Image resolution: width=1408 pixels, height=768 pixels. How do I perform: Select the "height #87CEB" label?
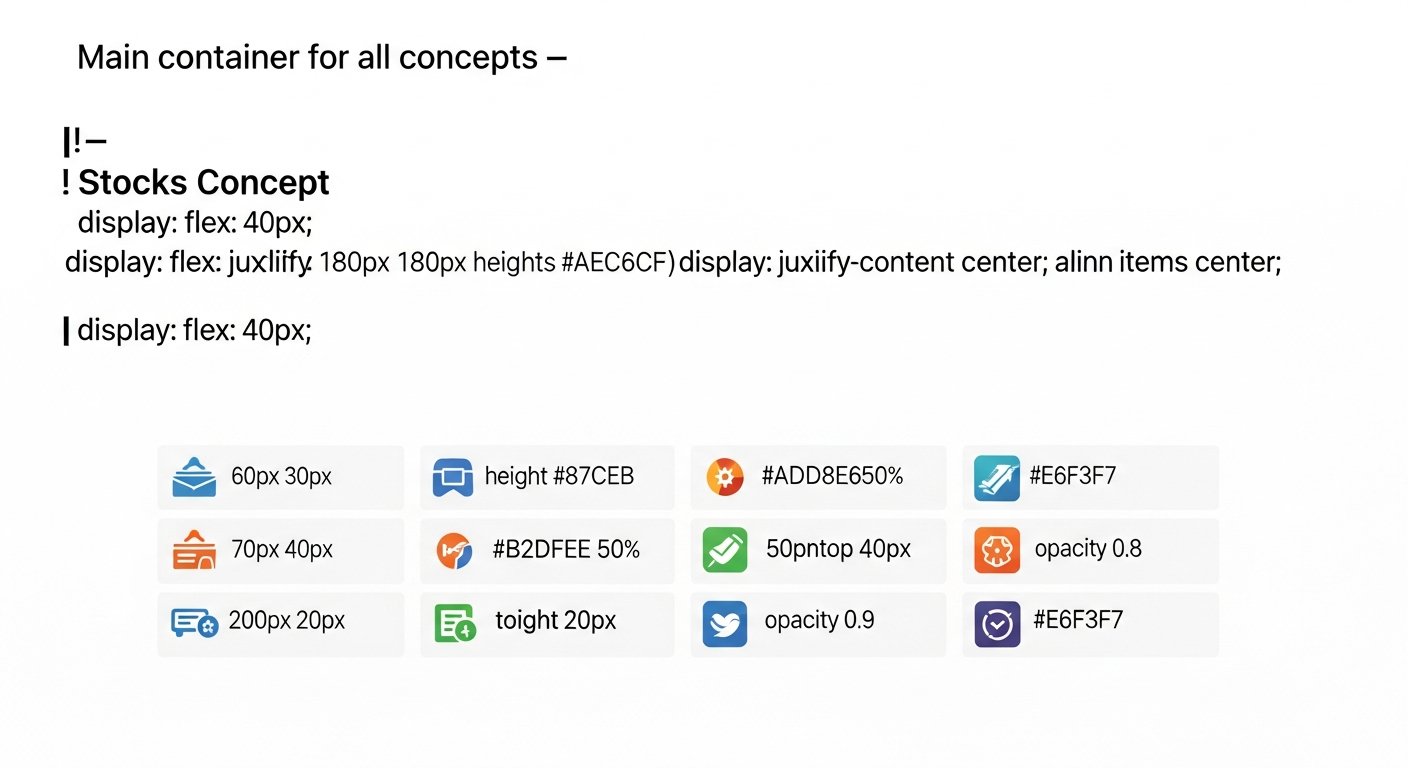(x=559, y=477)
